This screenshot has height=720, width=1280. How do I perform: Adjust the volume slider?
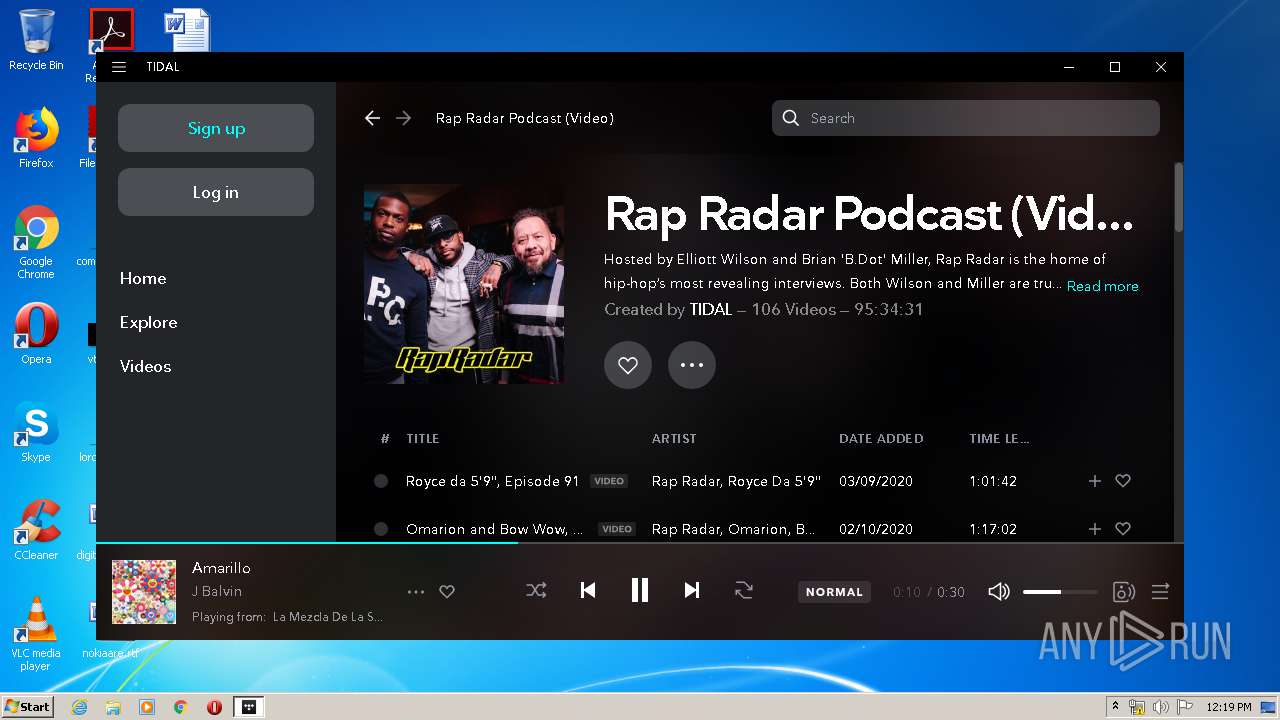tap(1060, 592)
